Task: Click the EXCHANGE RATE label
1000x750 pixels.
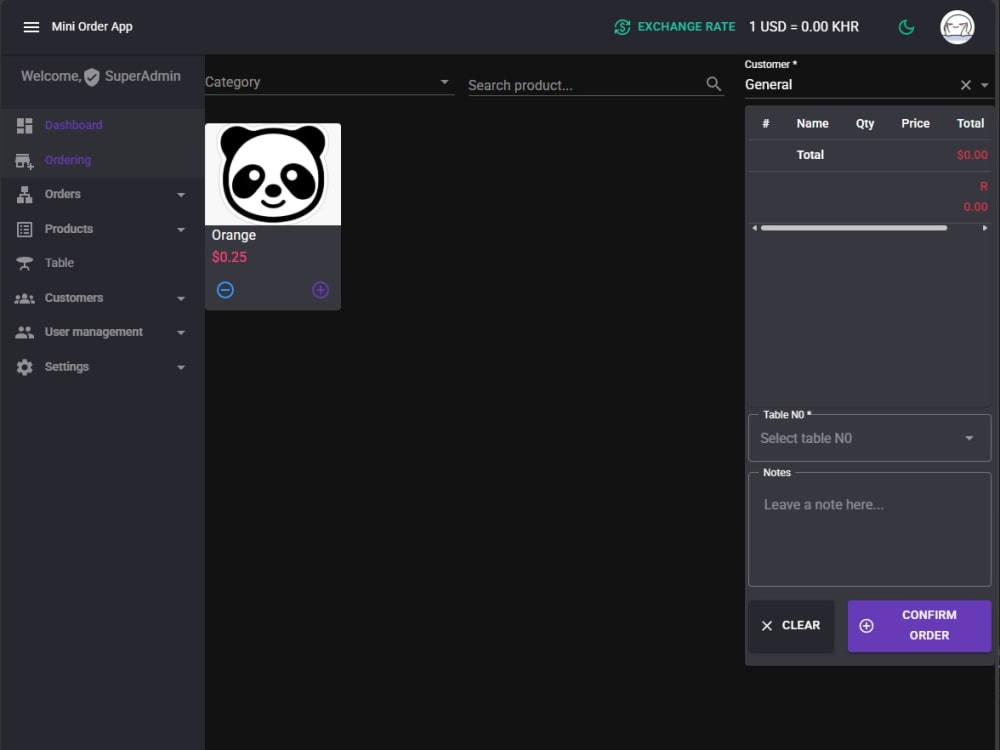Action: pos(686,27)
